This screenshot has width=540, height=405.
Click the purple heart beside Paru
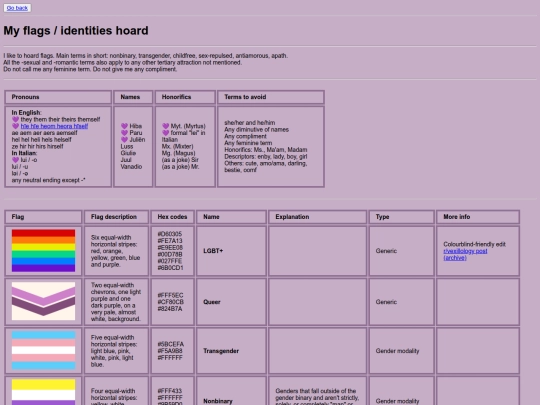coord(124,133)
